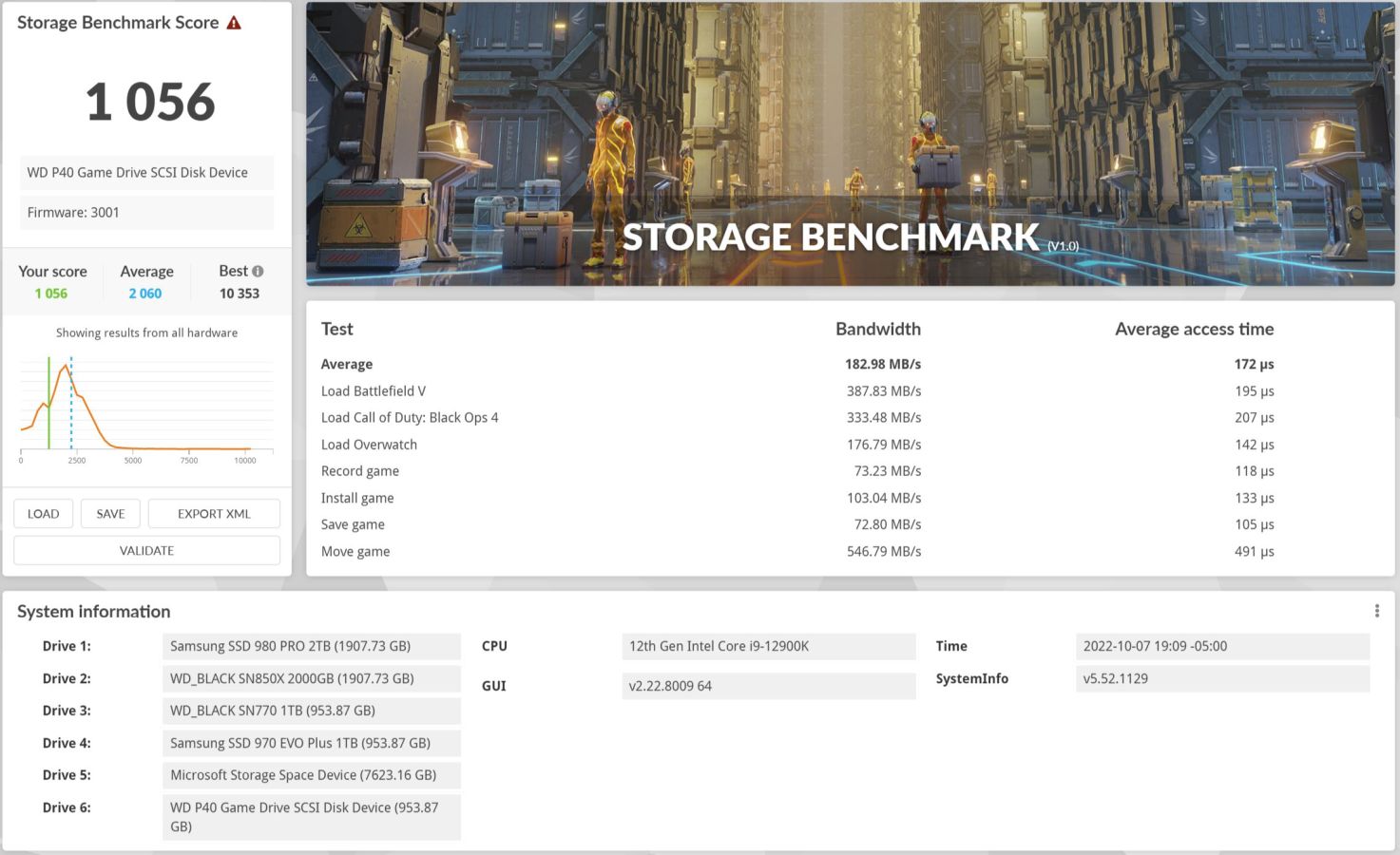Click the Test column header
This screenshot has height=855, width=1400.
(337, 329)
